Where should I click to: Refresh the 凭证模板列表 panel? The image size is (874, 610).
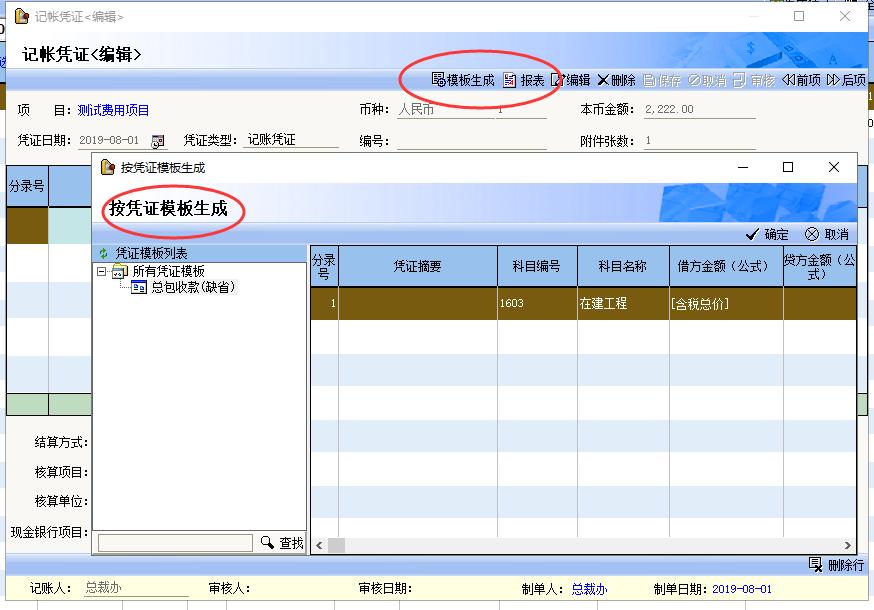(x=103, y=254)
